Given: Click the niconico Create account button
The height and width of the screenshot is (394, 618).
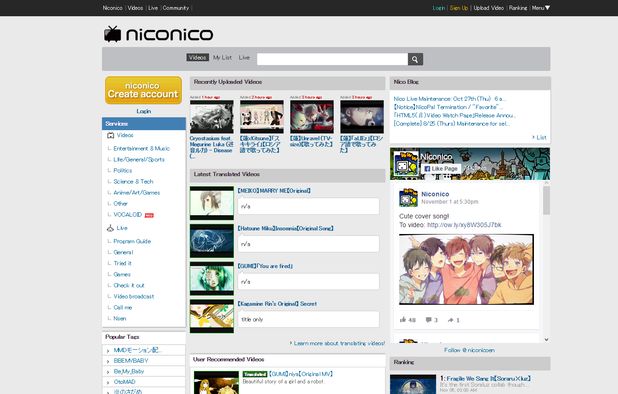Looking at the screenshot, I should click(x=143, y=90).
